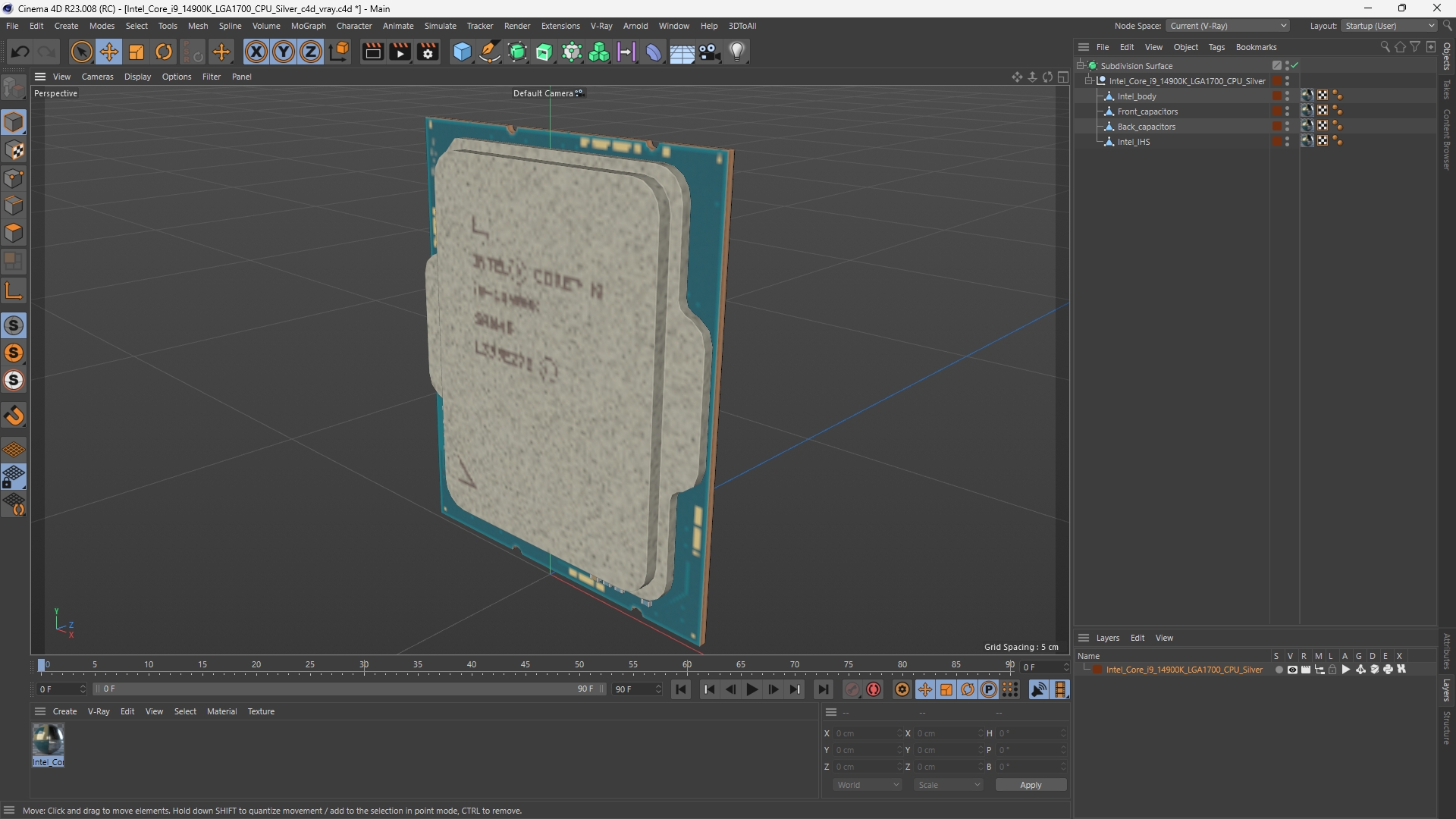Select the Back_capacitors object
The width and height of the screenshot is (1456, 819).
pyautogui.click(x=1146, y=127)
